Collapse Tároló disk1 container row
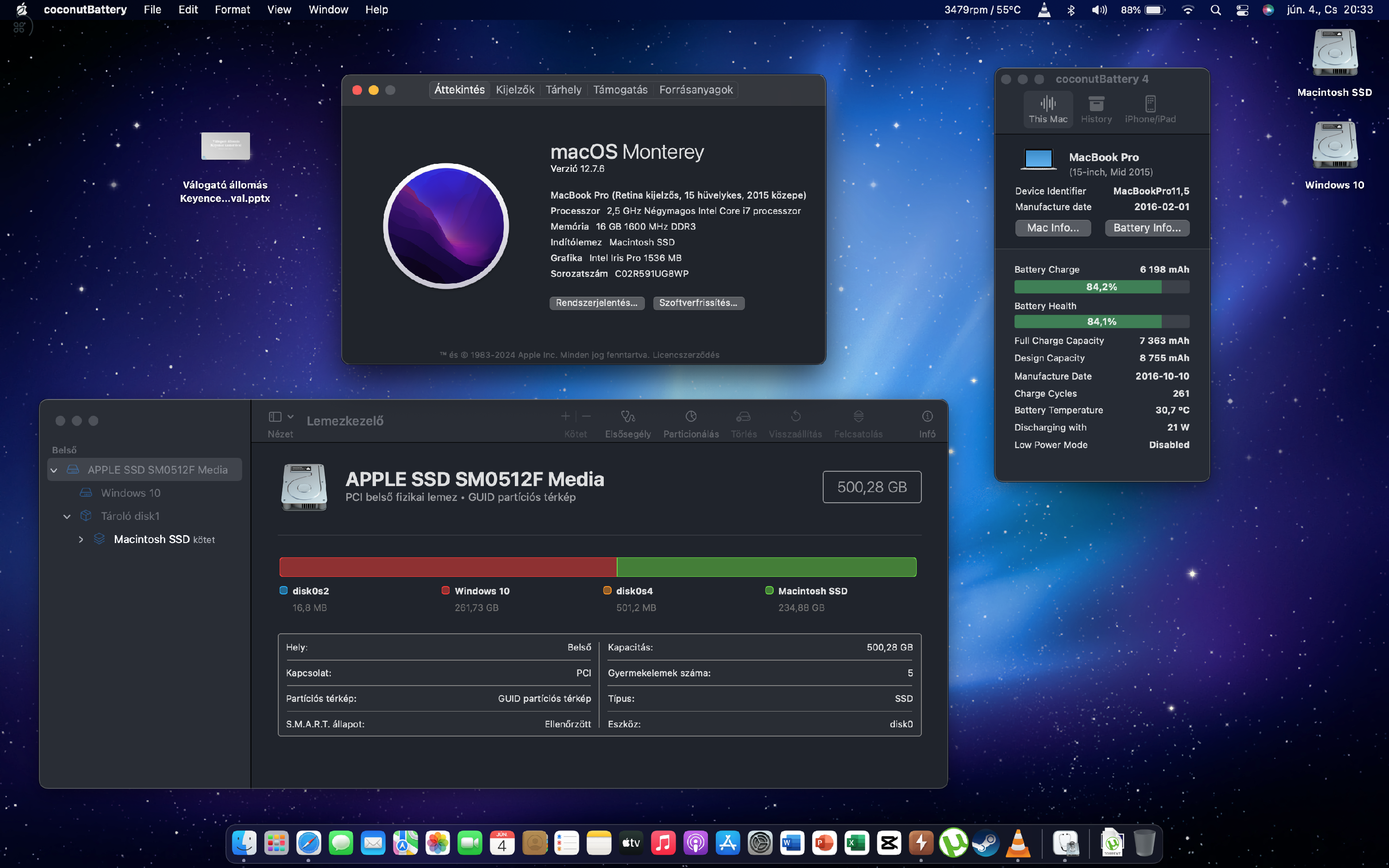The height and width of the screenshot is (868, 1389). pyautogui.click(x=67, y=517)
